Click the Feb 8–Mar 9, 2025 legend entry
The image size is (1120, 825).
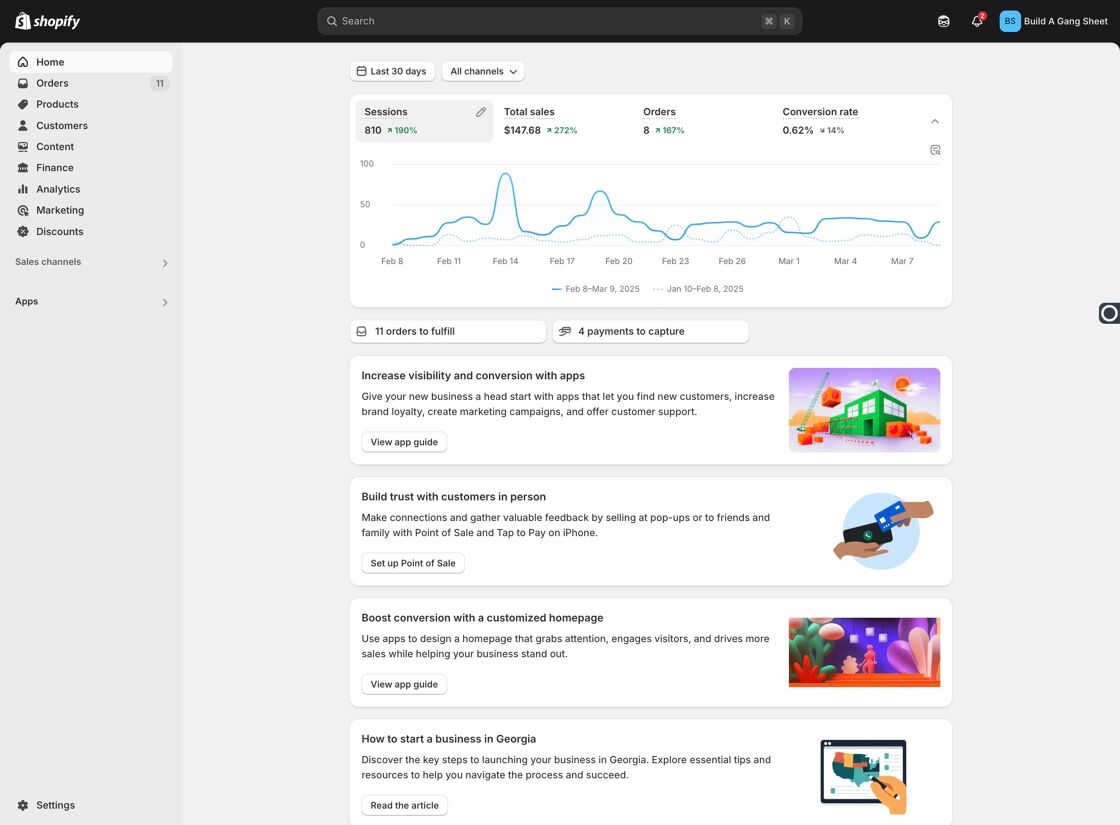tap(596, 289)
